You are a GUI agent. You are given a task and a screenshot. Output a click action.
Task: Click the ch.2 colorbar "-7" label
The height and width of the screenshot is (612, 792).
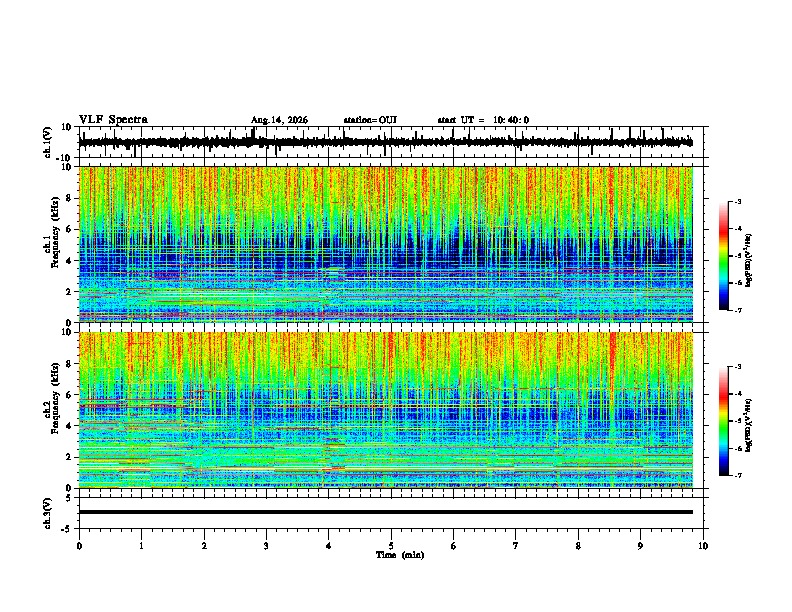point(738,476)
